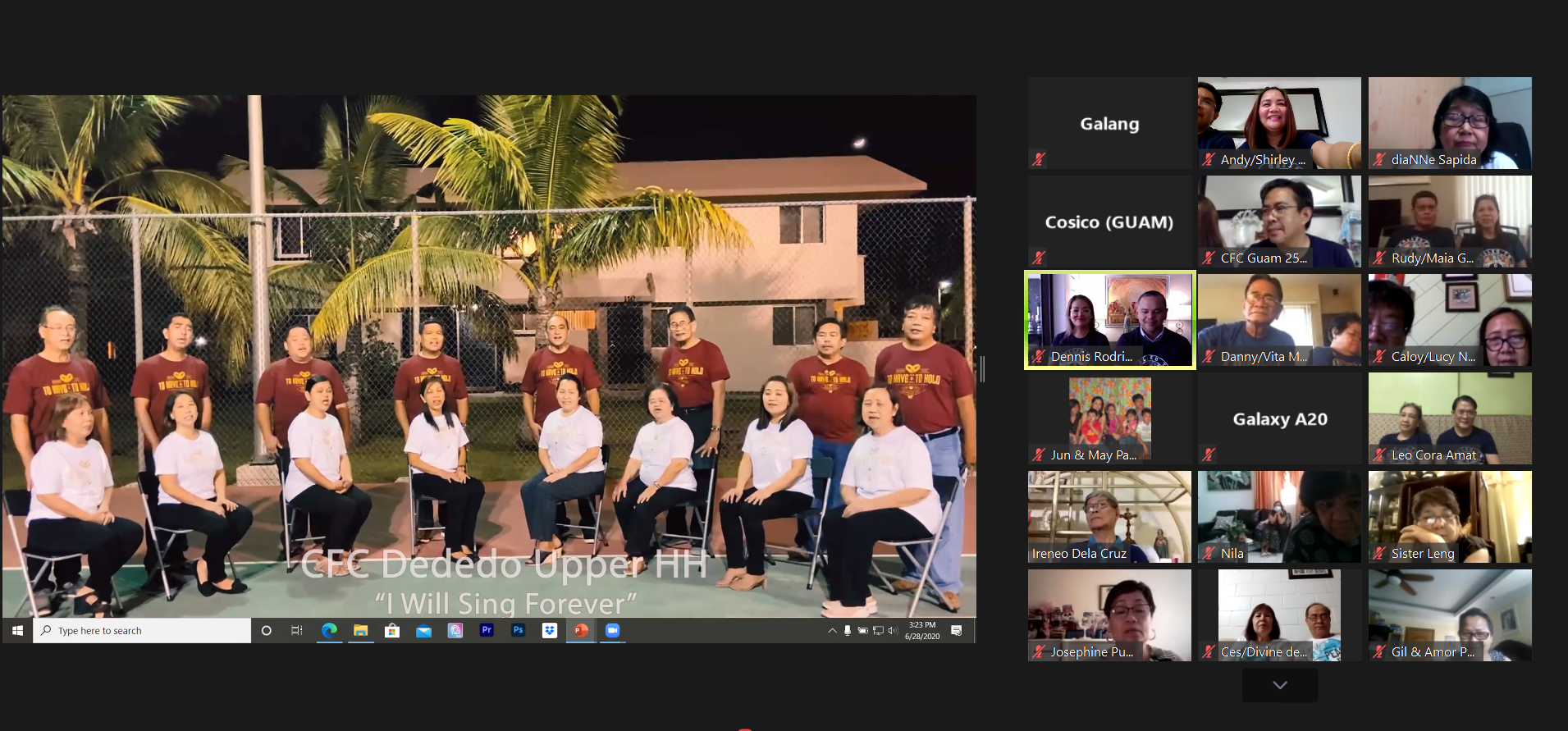
Task: Open Photoshop from the taskbar
Action: [x=518, y=630]
